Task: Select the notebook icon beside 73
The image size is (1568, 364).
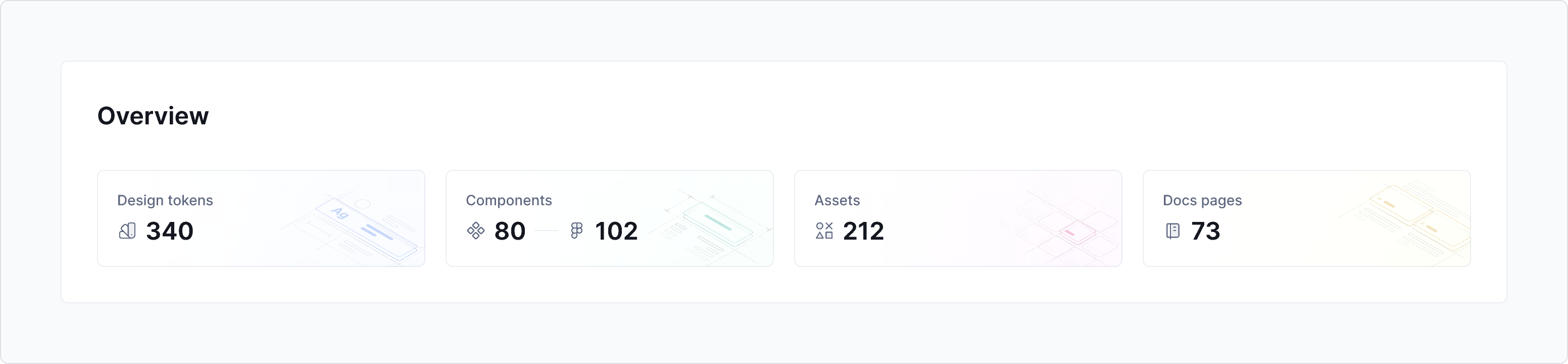Action: tap(1172, 232)
